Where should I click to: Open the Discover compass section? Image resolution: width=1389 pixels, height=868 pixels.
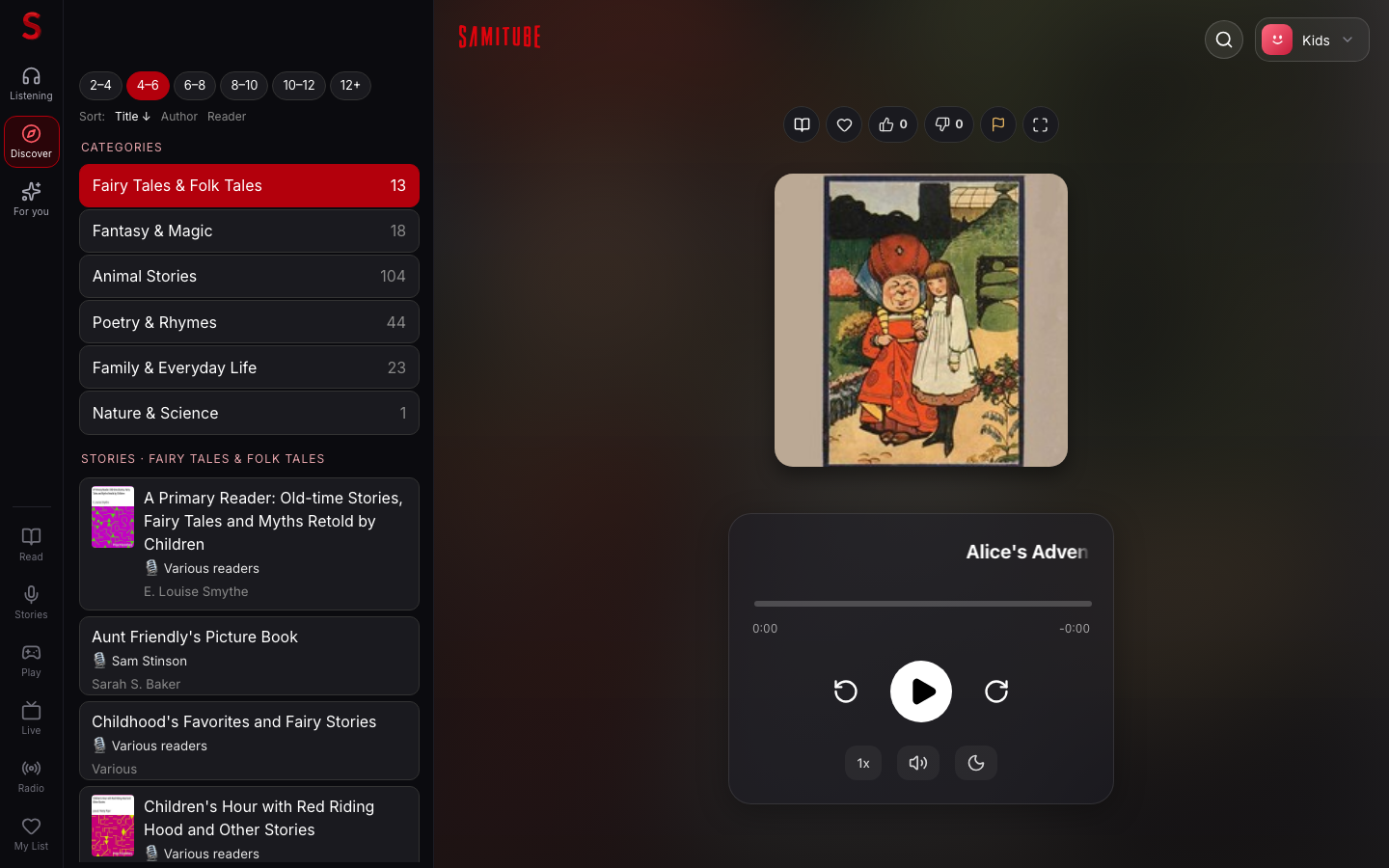(31, 142)
